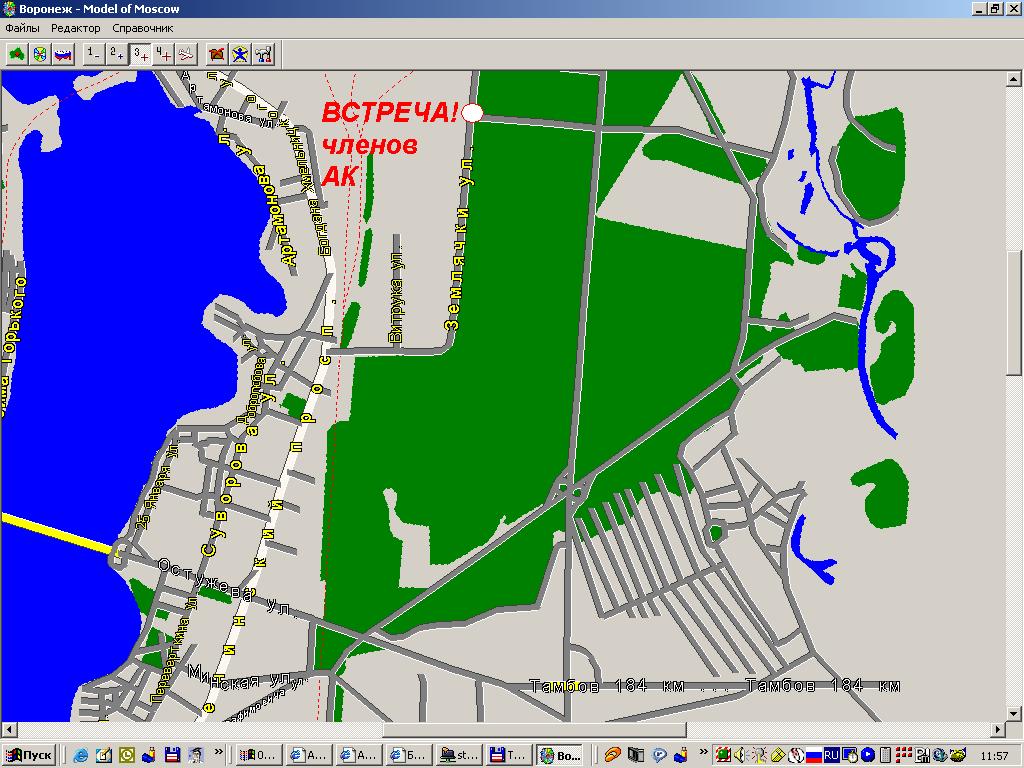Select zoom level 4 button

click(x=164, y=54)
